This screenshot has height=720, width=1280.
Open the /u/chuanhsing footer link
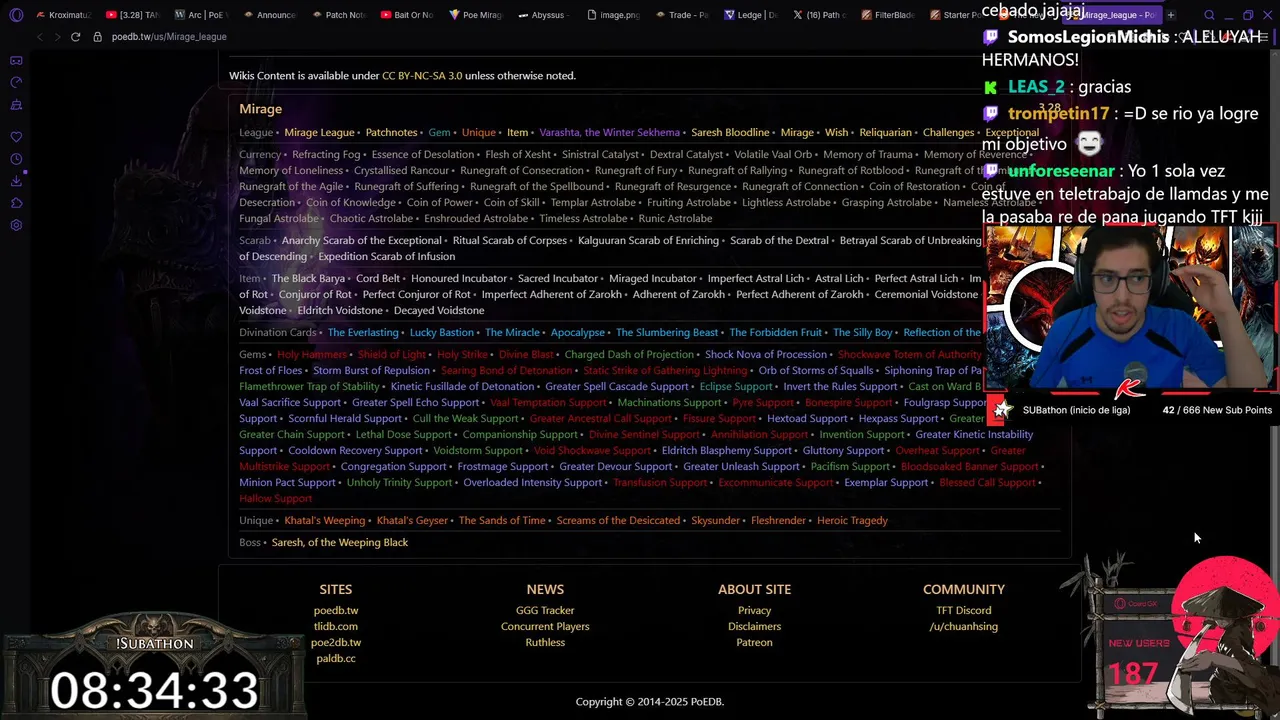(964, 627)
